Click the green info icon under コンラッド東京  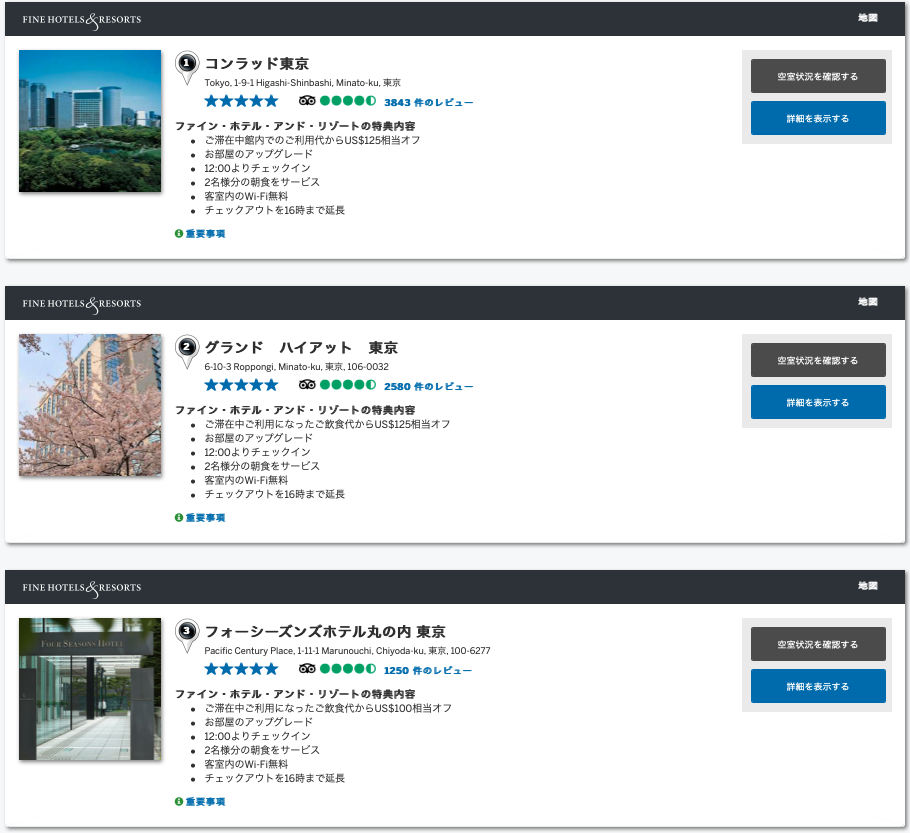click(179, 233)
